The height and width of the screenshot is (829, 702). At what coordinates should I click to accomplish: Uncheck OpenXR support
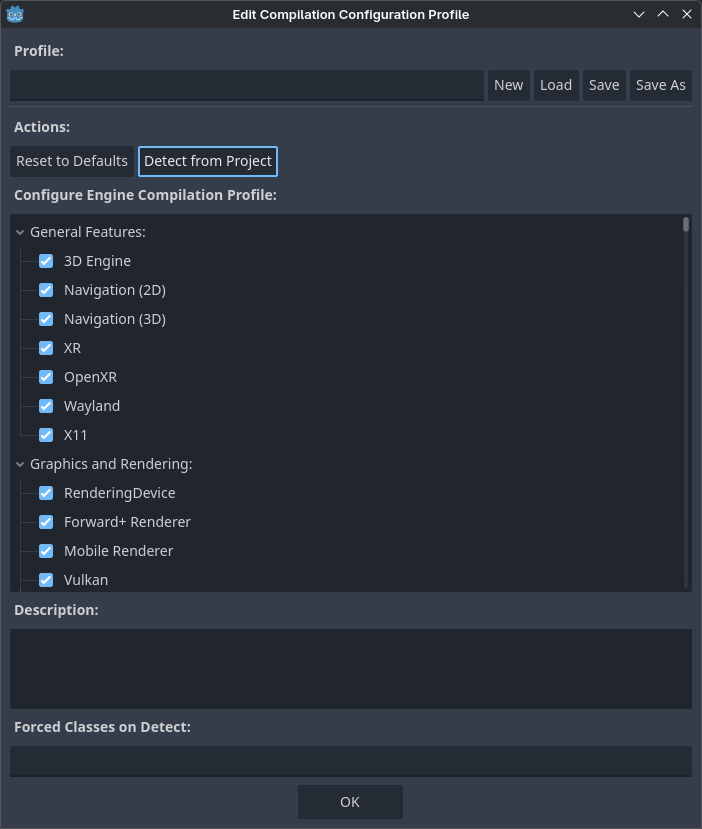(46, 376)
